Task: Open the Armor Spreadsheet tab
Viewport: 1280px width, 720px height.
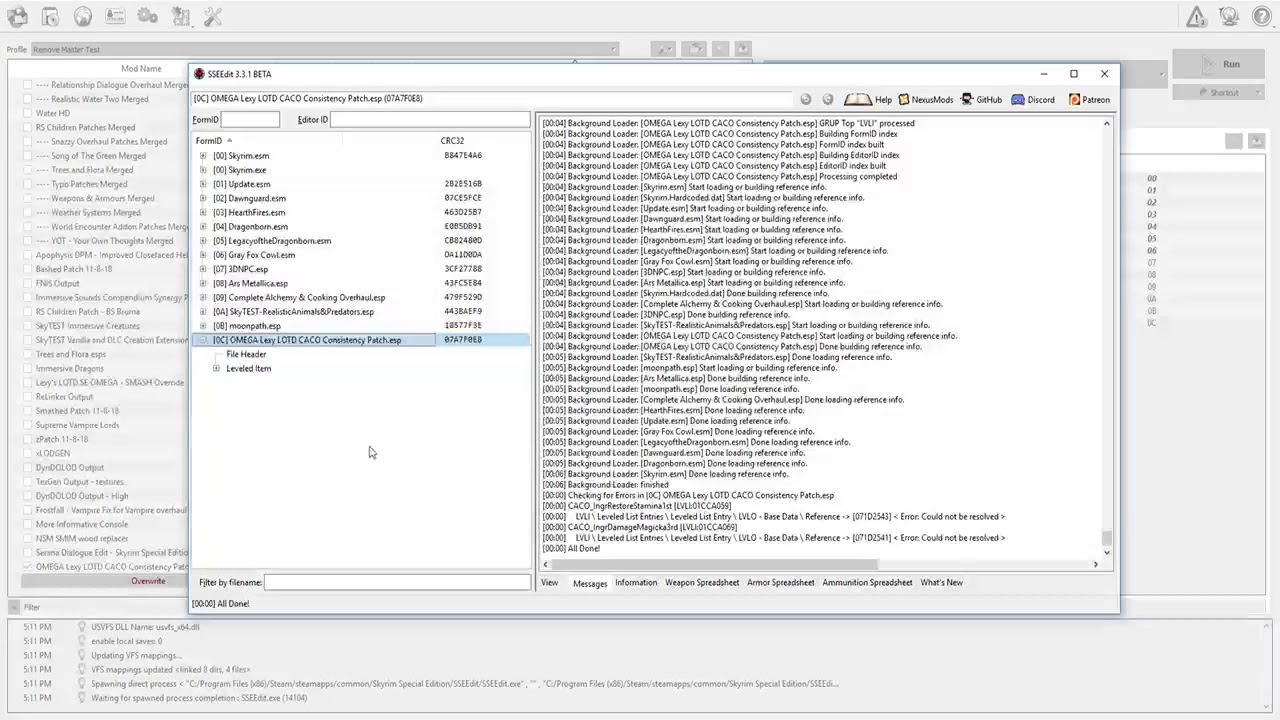Action: 780,583
